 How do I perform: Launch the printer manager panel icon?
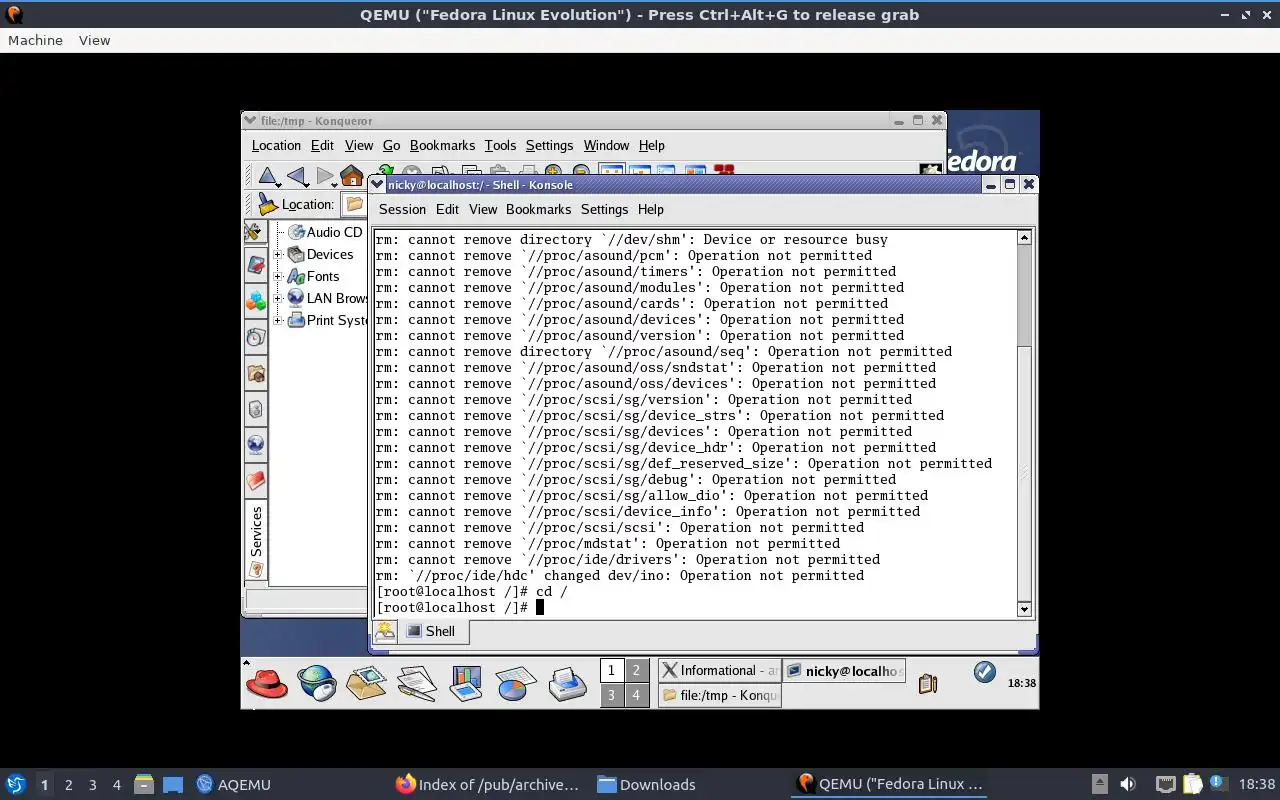[x=567, y=684]
